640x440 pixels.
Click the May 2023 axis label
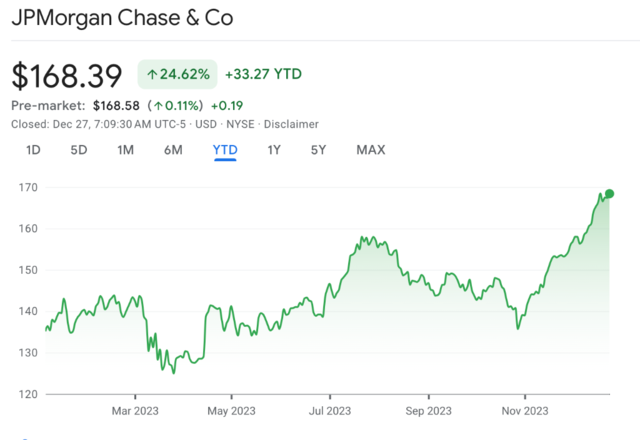pyautogui.click(x=231, y=411)
